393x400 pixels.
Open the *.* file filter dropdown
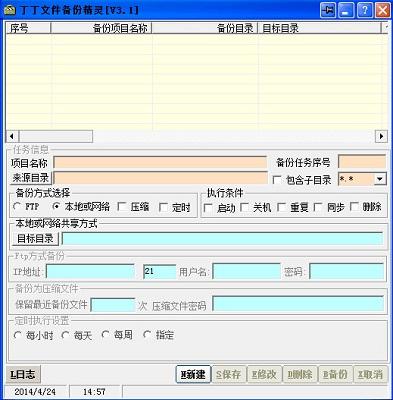click(x=380, y=179)
